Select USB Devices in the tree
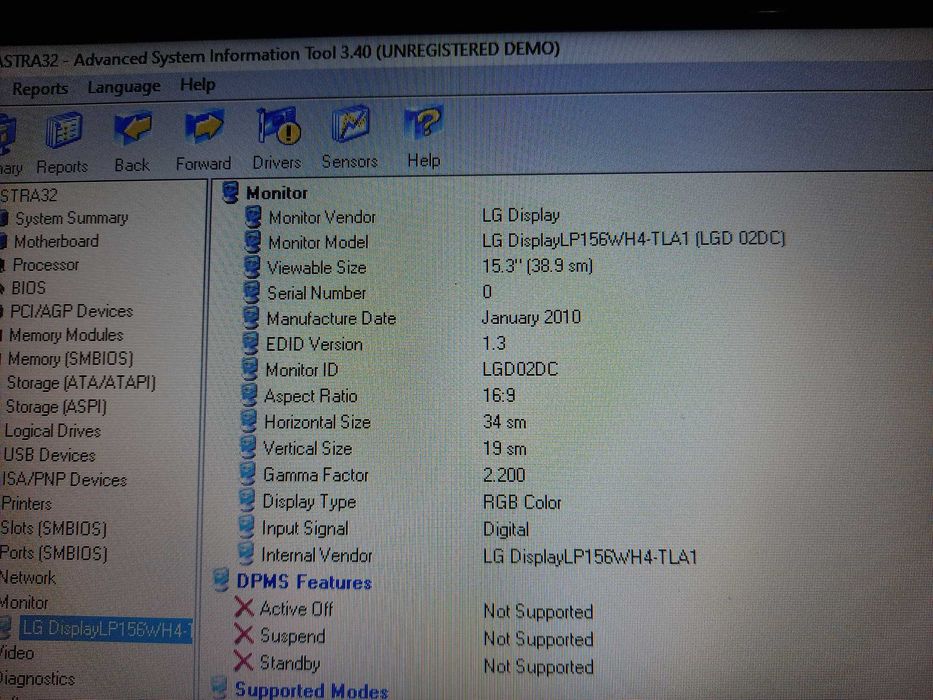Image resolution: width=933 pixels, height=700 pixels. point(49,455)
